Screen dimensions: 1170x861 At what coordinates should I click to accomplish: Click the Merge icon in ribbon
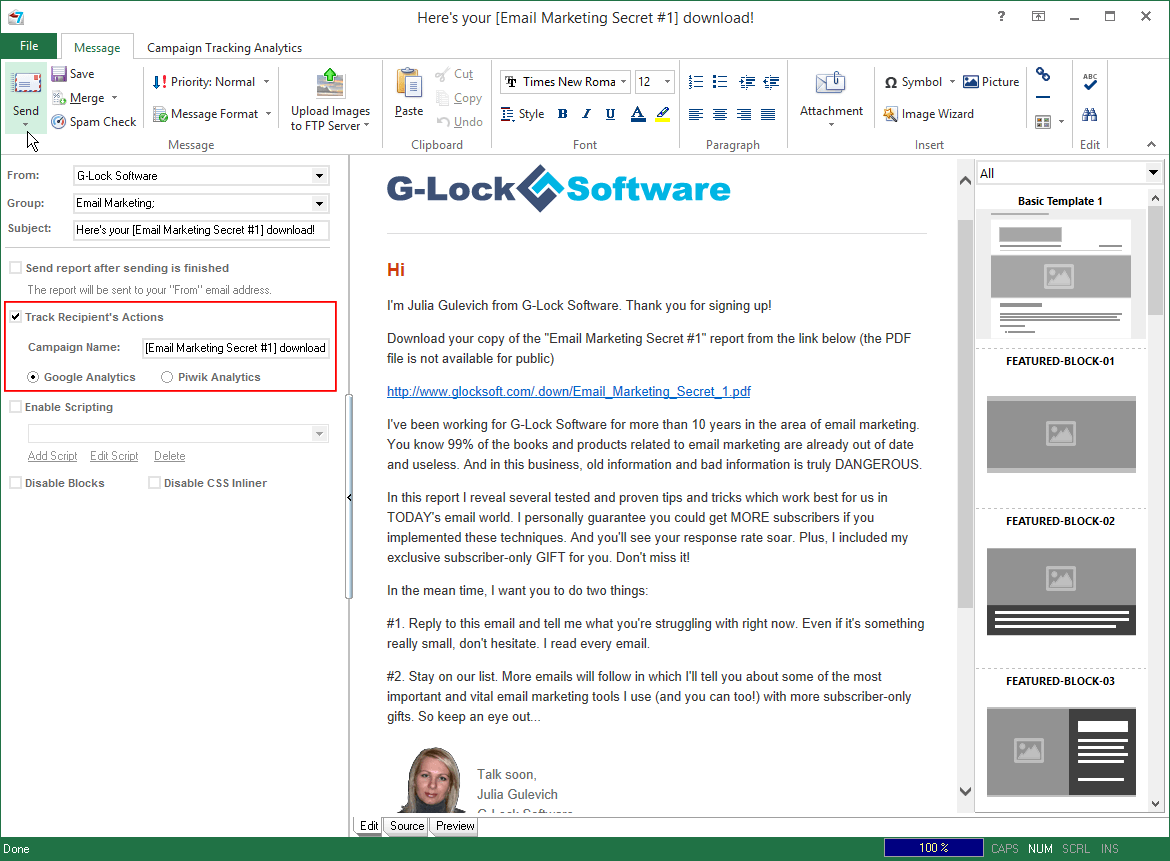click(59, 98)
